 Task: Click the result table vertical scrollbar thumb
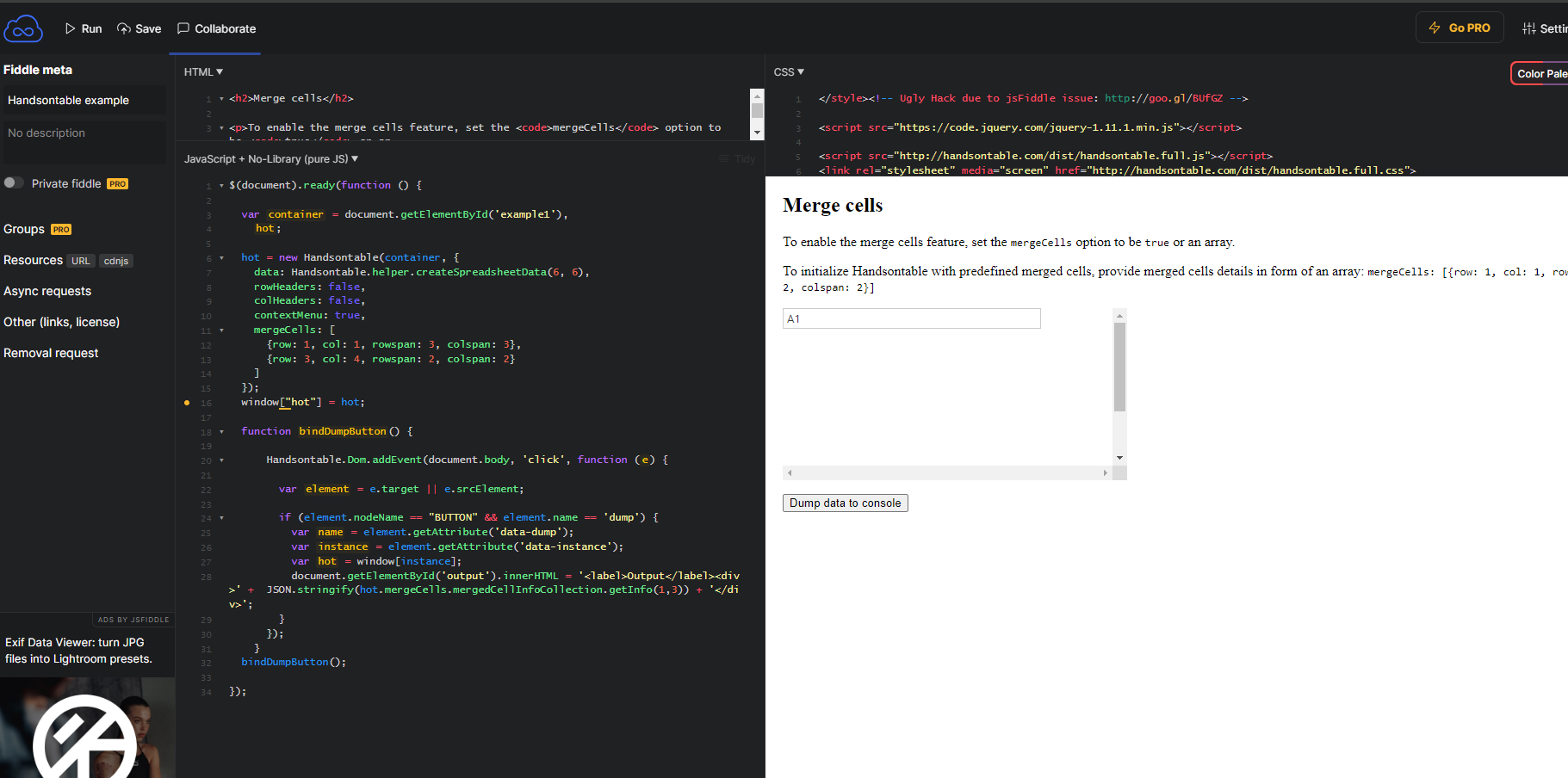click(1119, 367)
